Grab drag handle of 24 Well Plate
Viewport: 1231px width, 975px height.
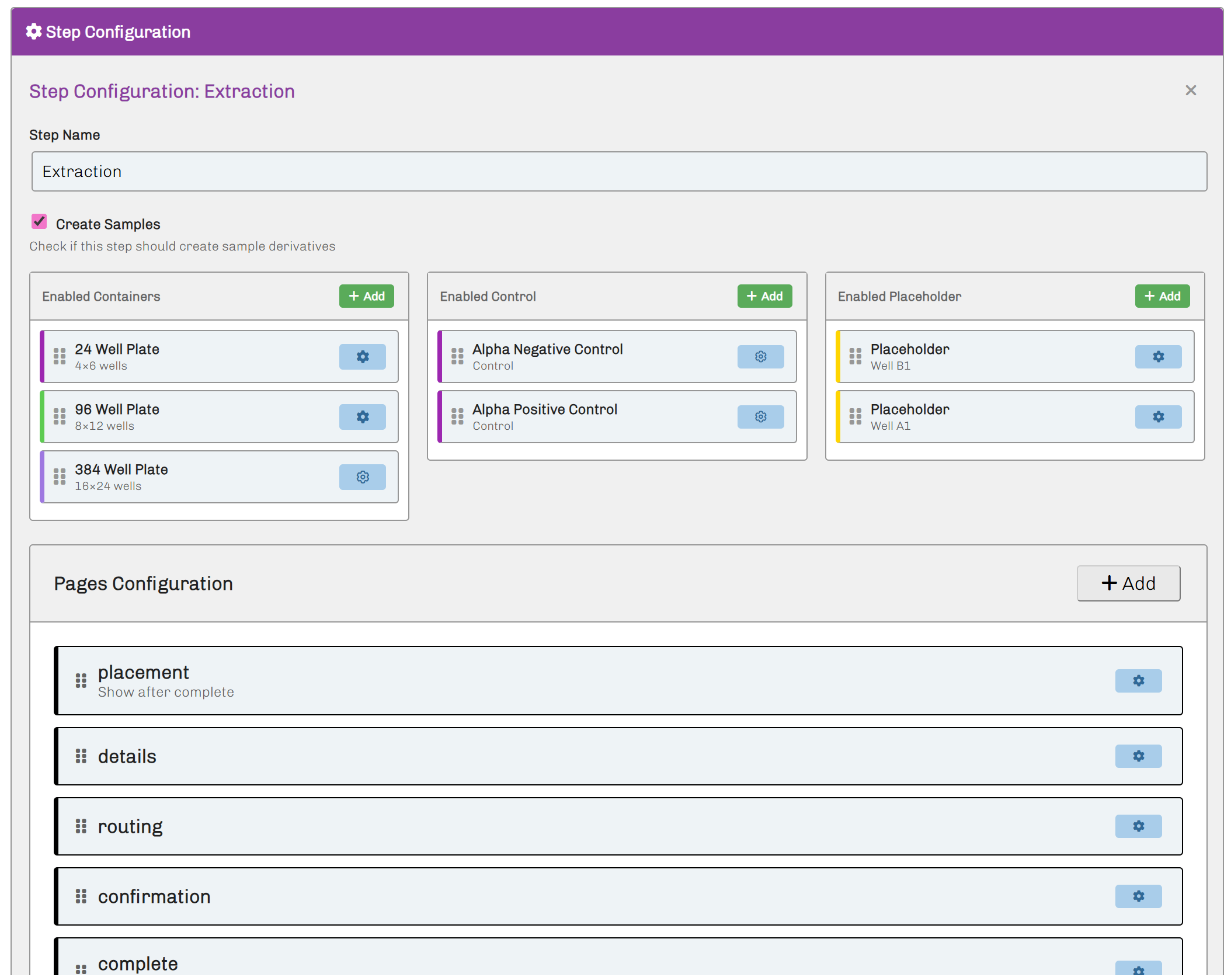point(60,357)
